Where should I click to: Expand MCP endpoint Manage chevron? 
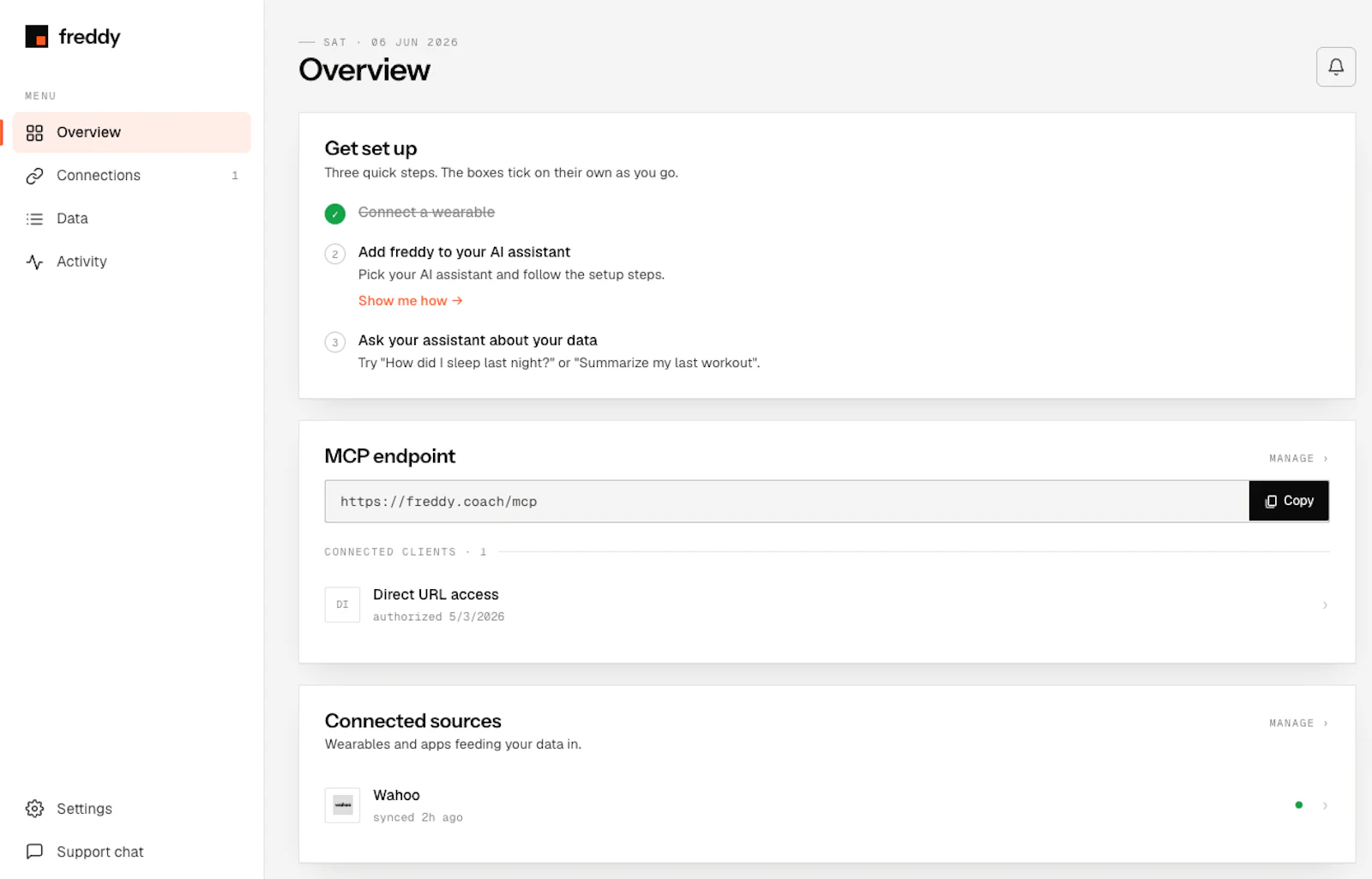click(1326, 459)
